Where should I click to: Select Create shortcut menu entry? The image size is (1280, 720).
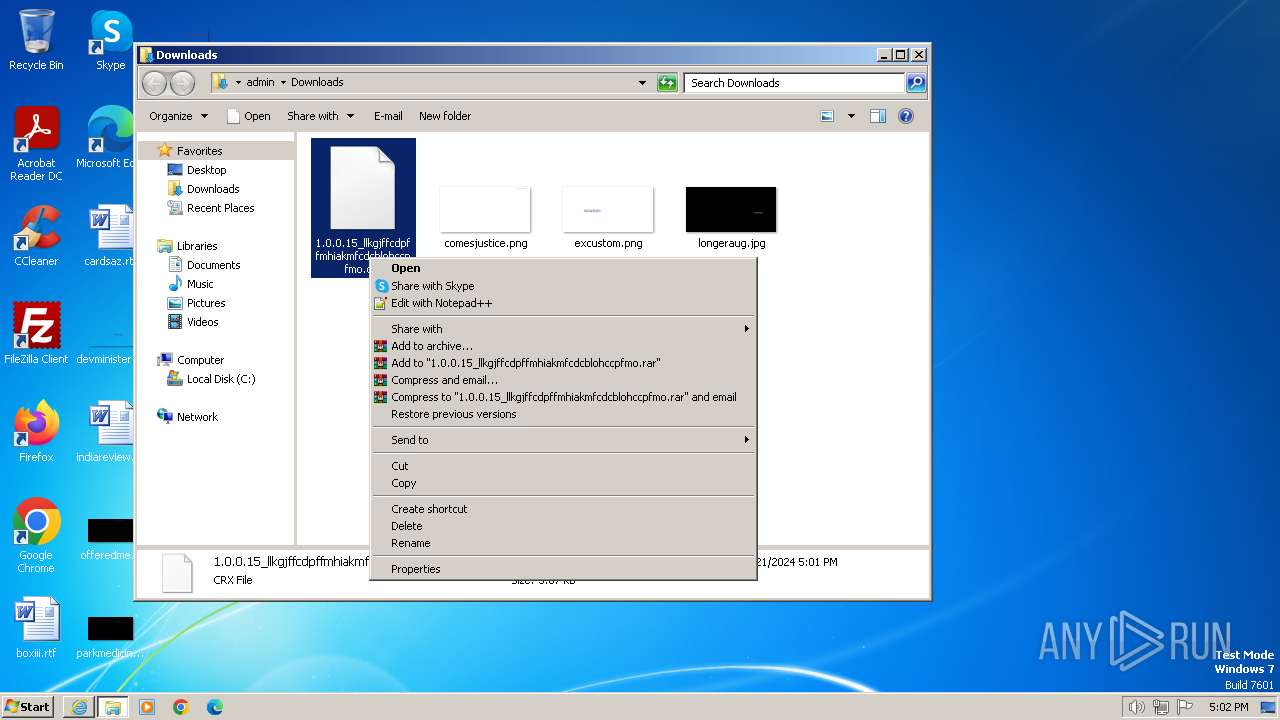(x=563, y=509)
